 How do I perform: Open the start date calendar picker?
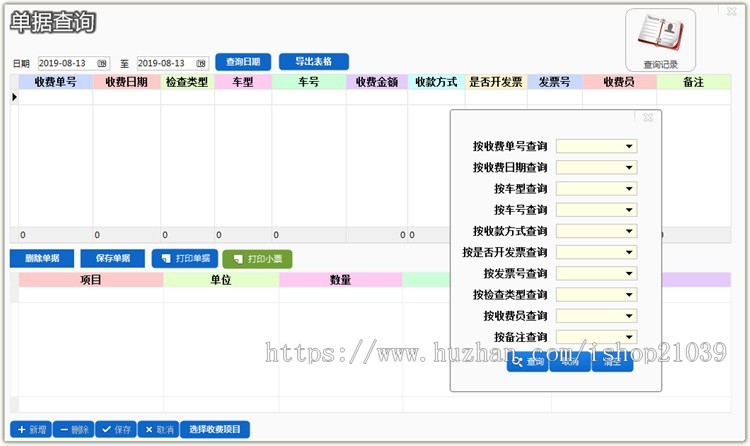coord(102,63)
